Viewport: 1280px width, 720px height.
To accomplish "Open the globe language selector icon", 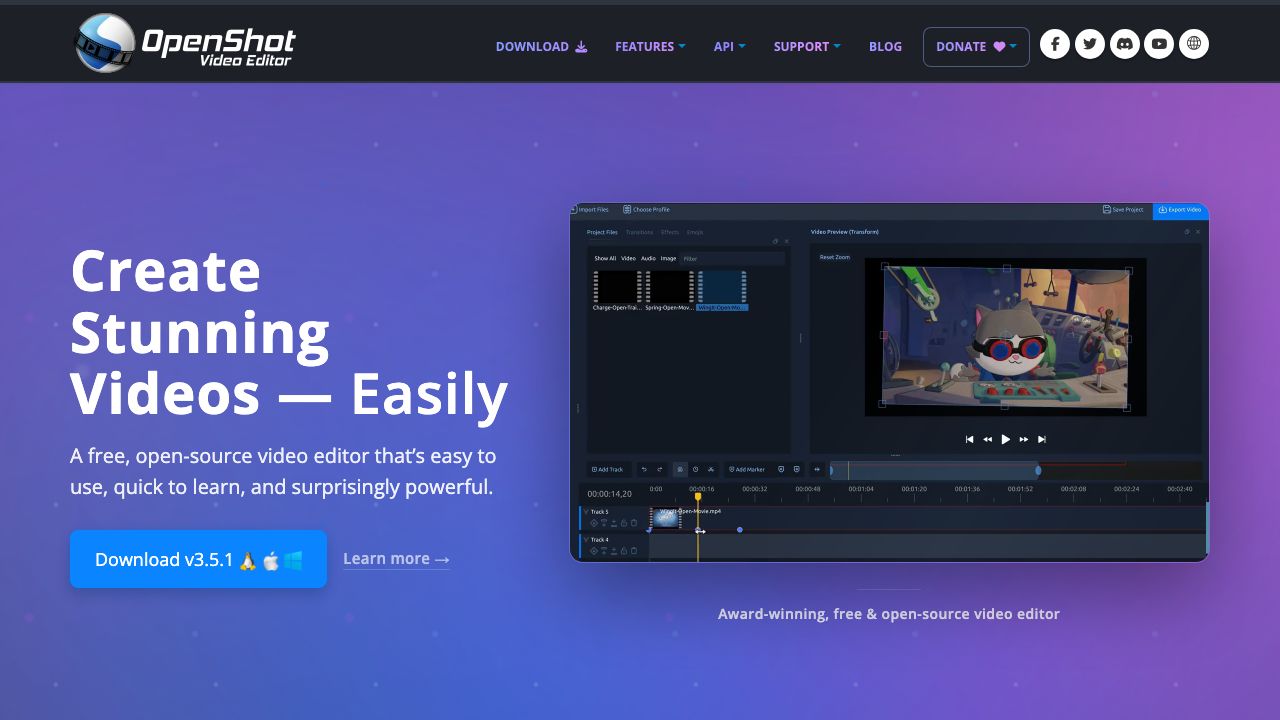I will click(1194, 44).
